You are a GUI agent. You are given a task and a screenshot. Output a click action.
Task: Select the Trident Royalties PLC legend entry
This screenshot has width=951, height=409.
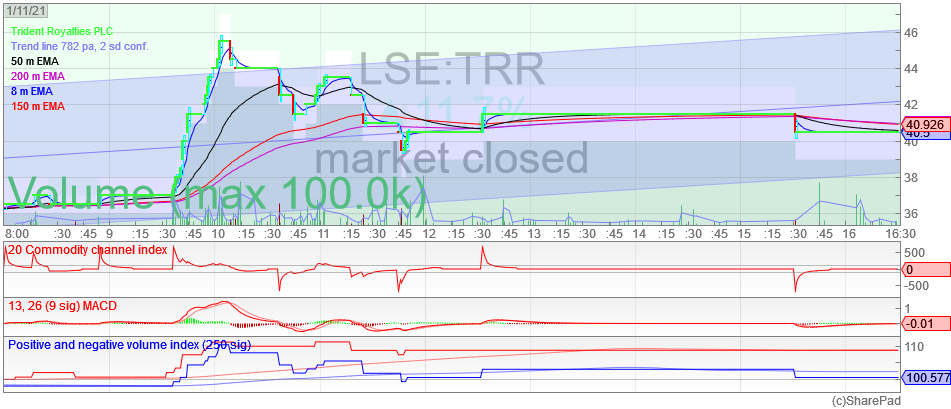62,32
